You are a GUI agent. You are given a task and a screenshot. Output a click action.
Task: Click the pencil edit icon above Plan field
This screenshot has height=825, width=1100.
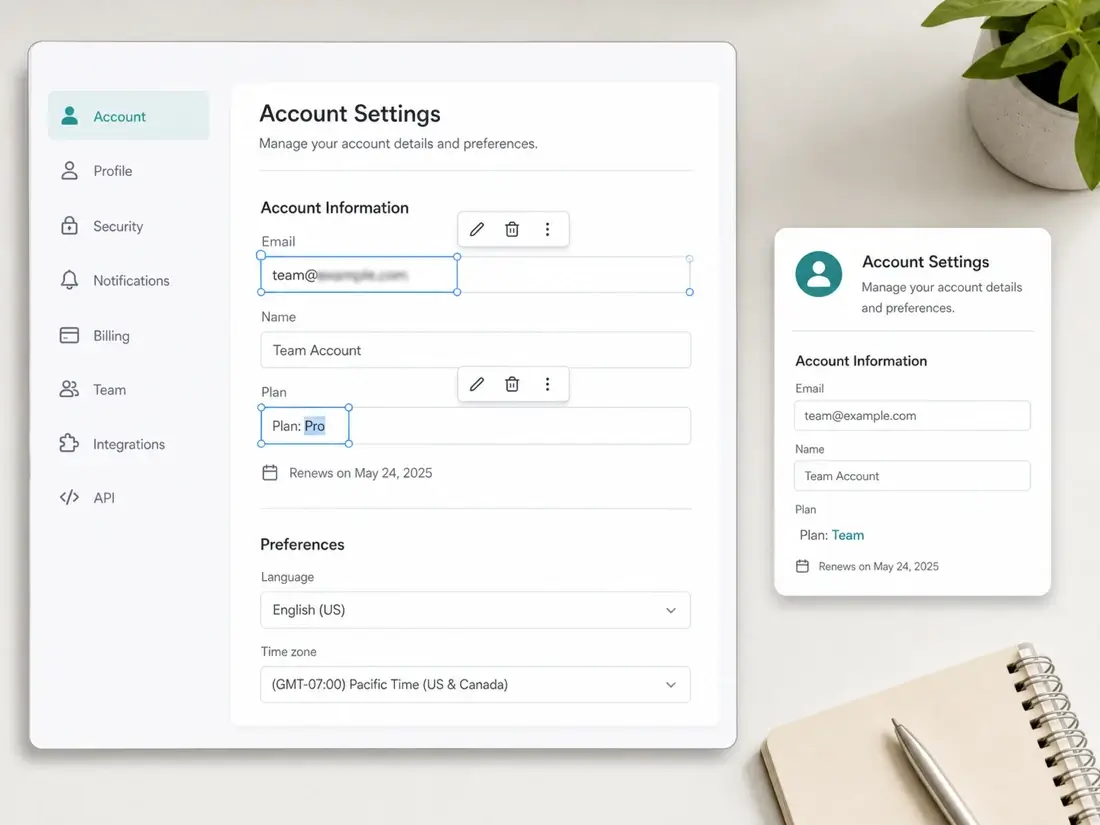click(477, 384)
